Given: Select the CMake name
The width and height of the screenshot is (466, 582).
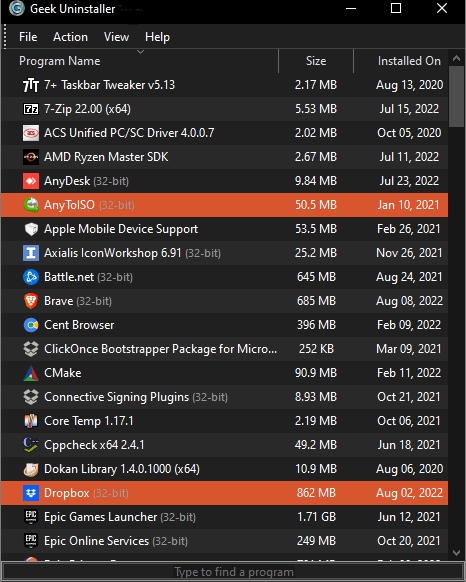Looking at the screenshot, I should (62, 373).
